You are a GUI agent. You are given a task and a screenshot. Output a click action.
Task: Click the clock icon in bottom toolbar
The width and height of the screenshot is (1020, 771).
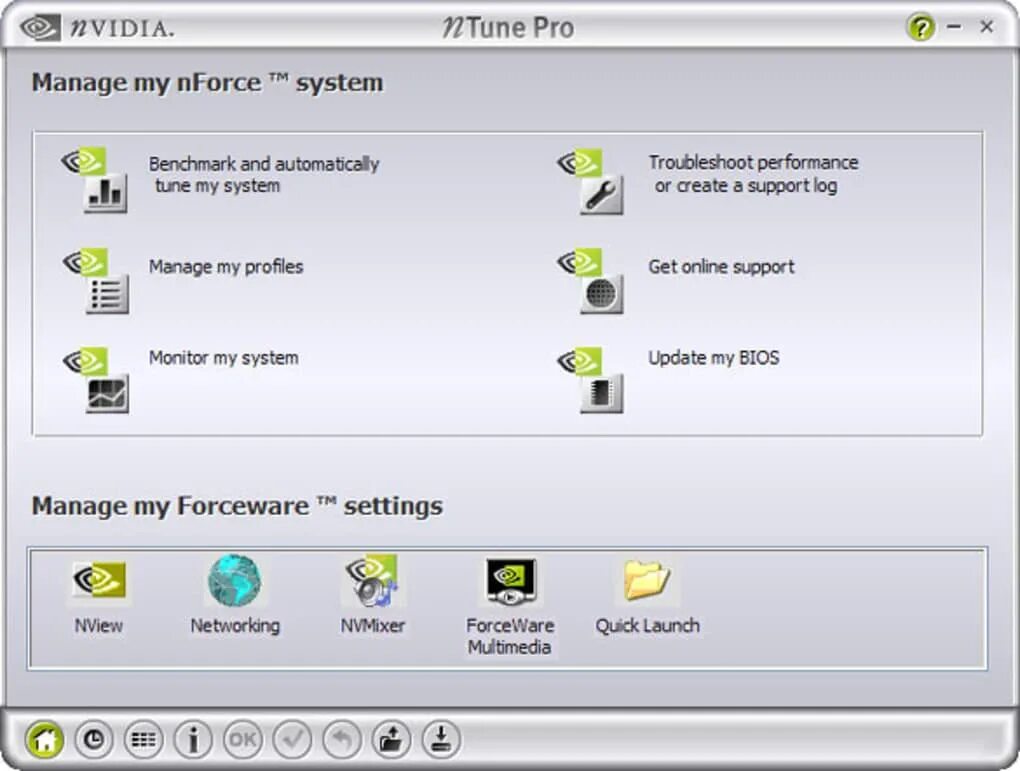pos(94,739)
